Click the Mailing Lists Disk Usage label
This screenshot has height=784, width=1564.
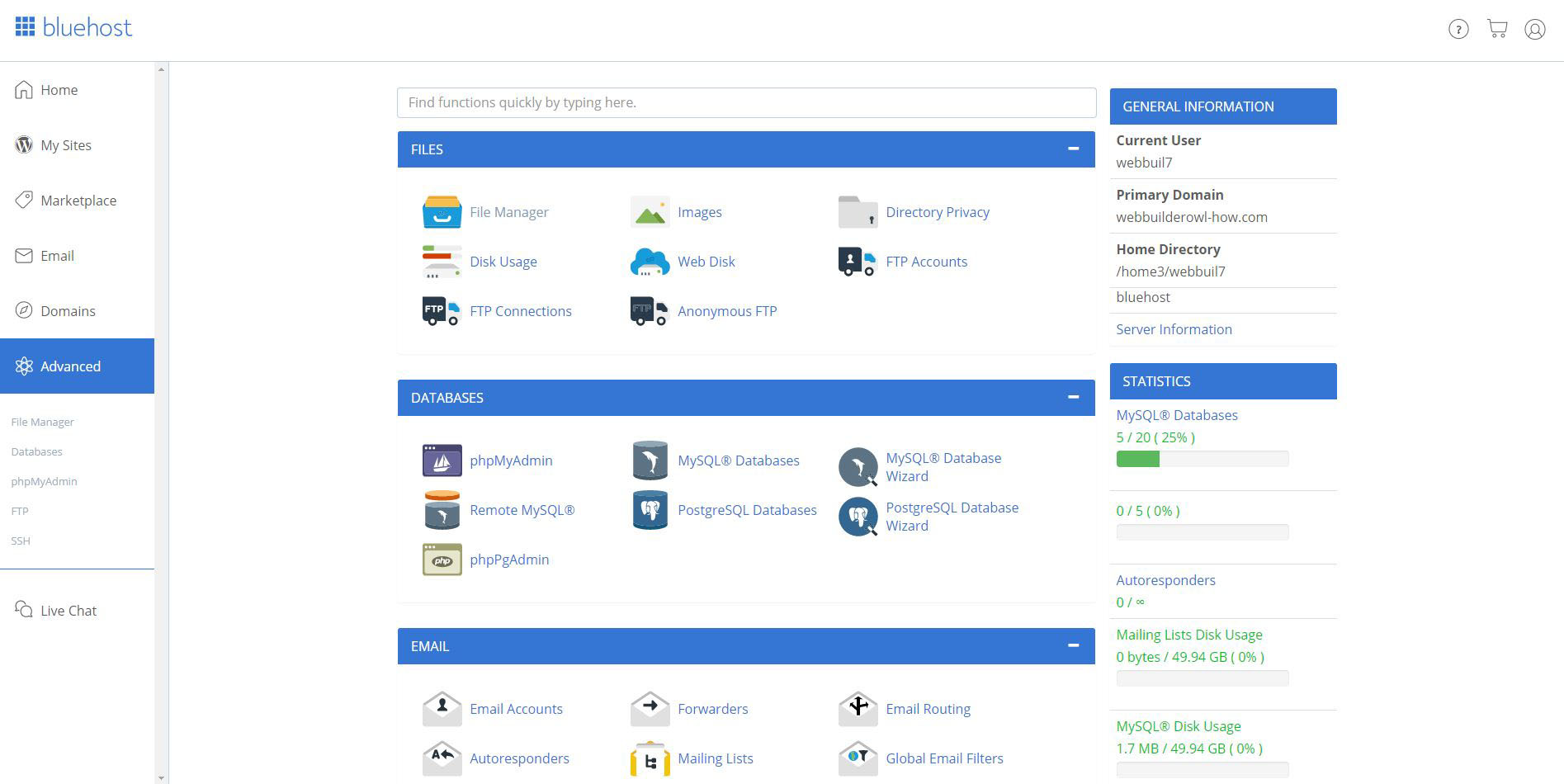1189,635
